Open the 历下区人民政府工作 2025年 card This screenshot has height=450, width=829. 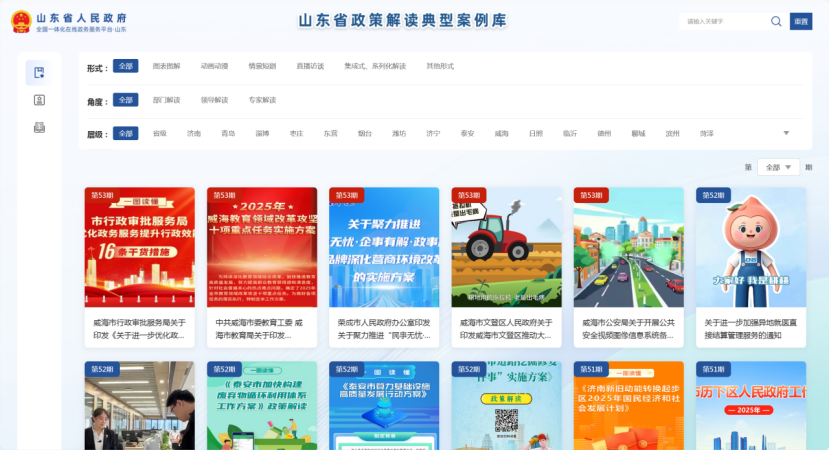751,406
